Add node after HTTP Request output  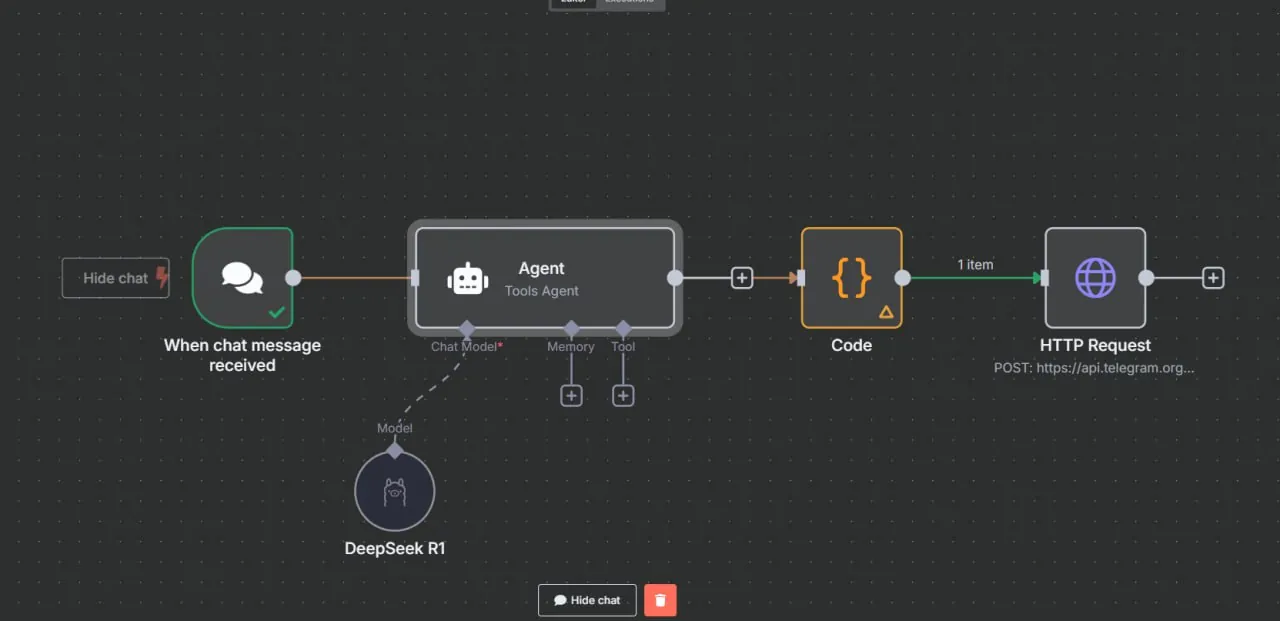pyautogui.click(x=1213, y=278)
